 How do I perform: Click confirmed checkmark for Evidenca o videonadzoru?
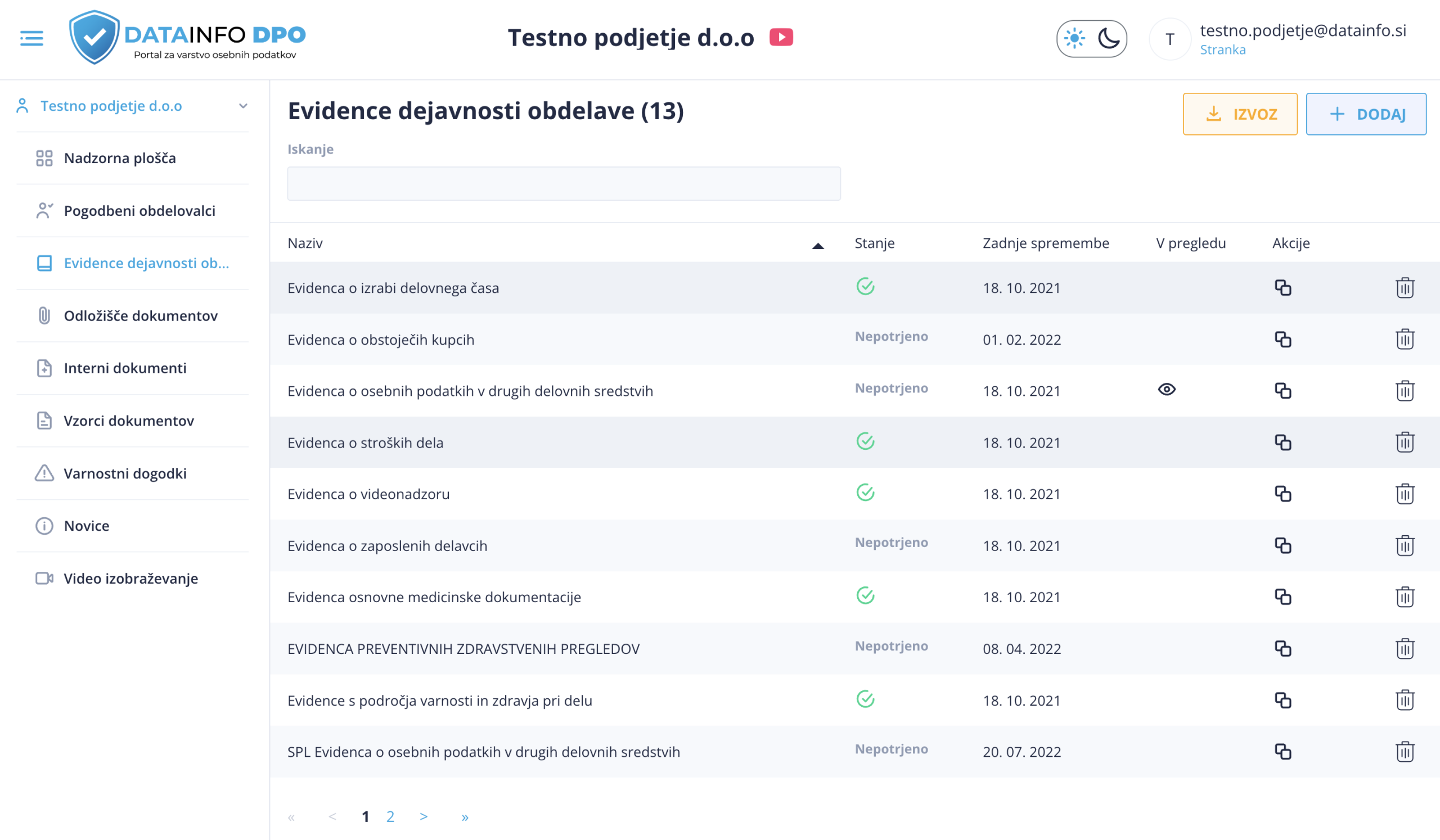tap(865, 492)
